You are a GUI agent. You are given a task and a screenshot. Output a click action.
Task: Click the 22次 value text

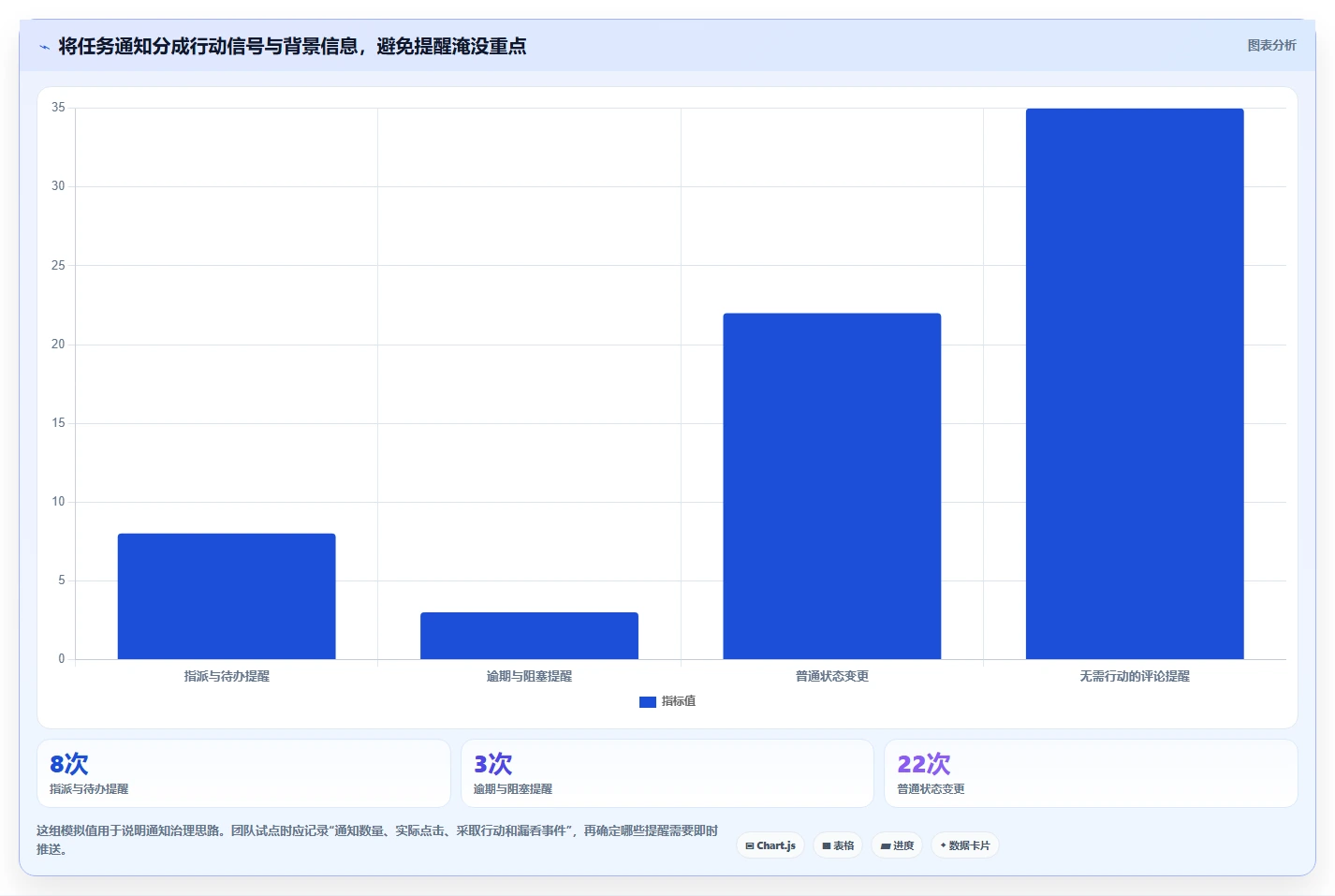coord(924,764)
